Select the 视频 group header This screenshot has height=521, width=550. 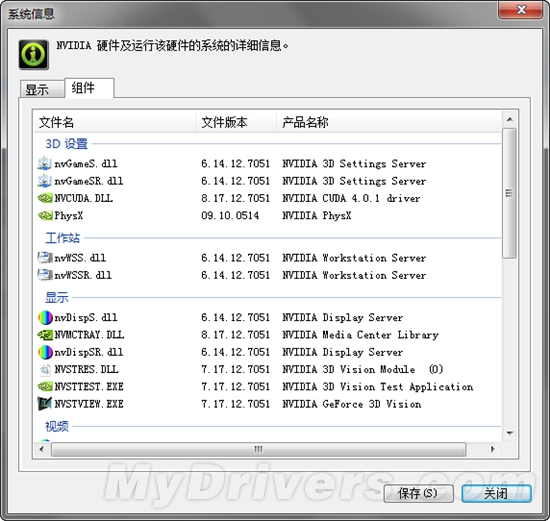click(x=57, y=427)
